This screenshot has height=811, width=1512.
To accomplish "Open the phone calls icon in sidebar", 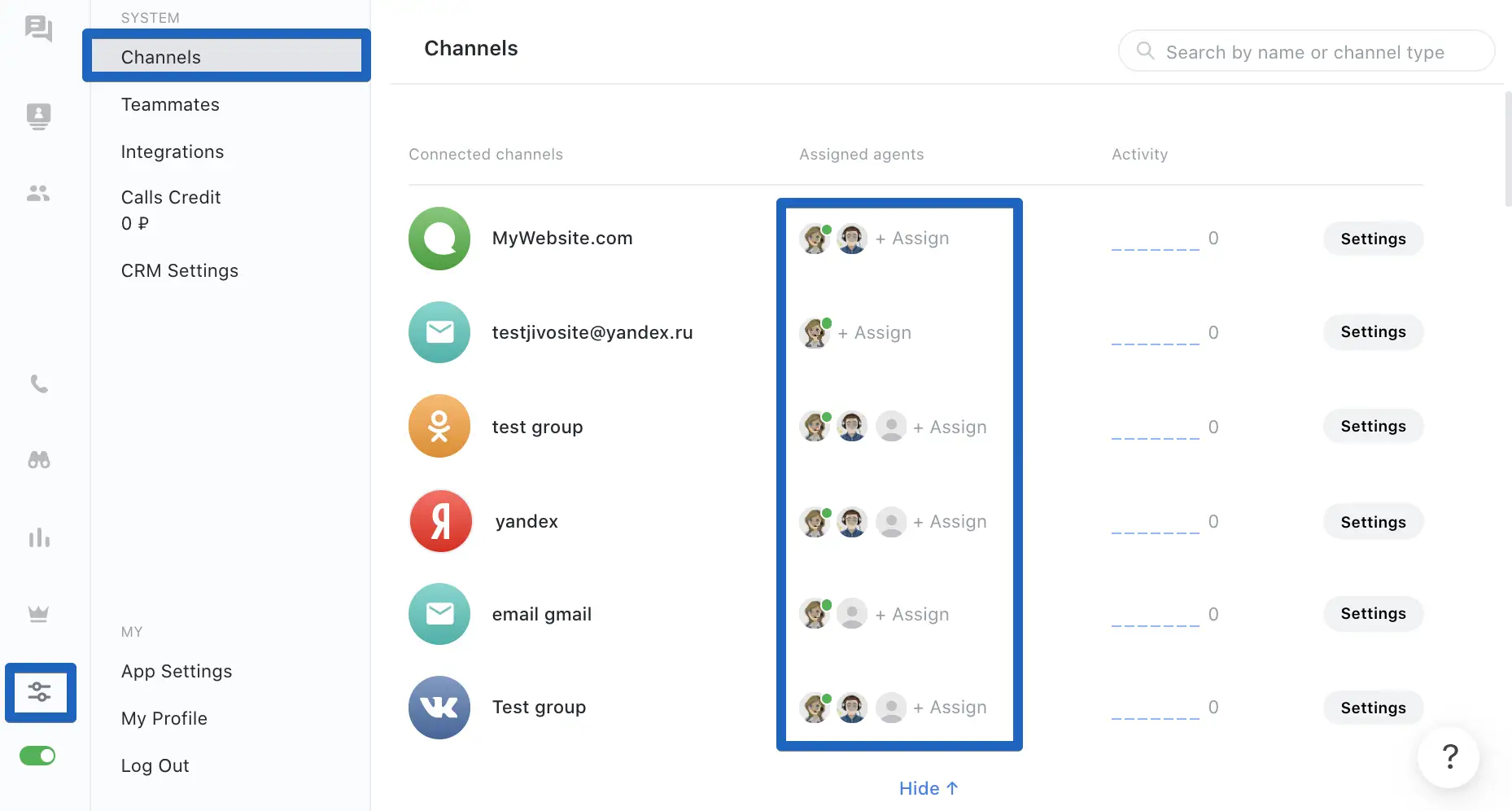I will (x=39, y=384).
